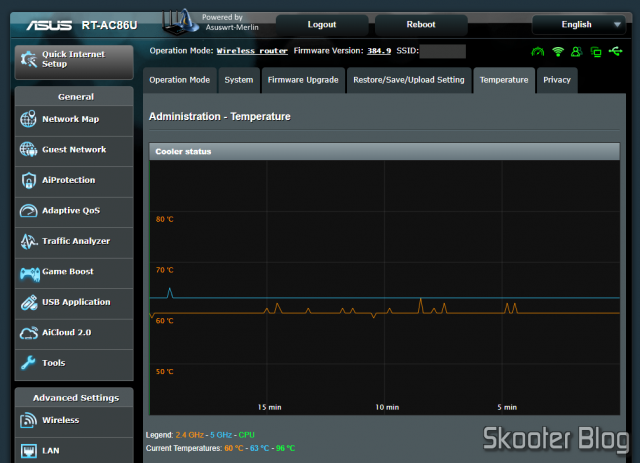This screenshot has height=463, width=640.
Task: Click the CPU legend label
Action: 247,435
